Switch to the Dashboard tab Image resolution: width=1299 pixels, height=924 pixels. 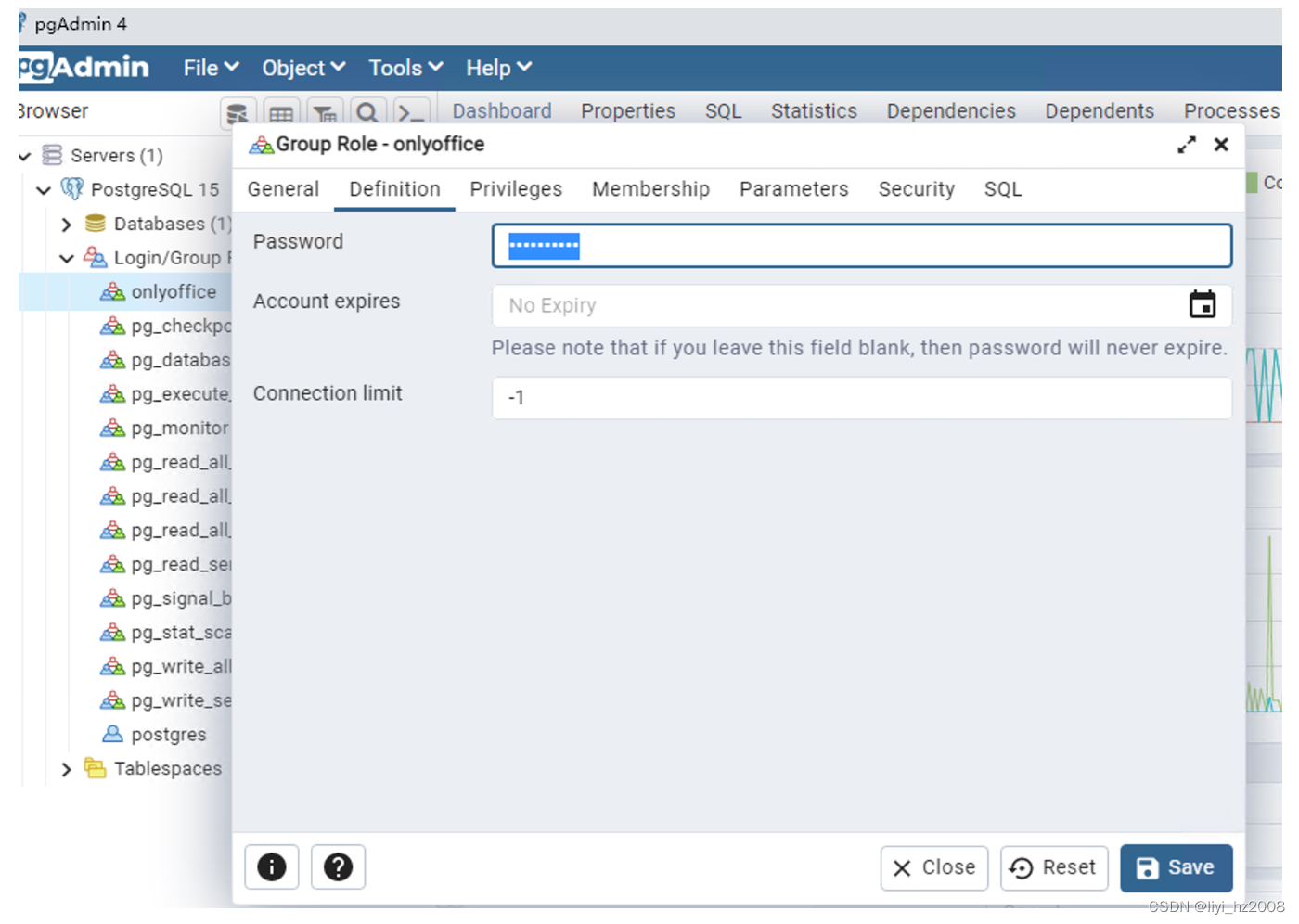pos(502,111)
